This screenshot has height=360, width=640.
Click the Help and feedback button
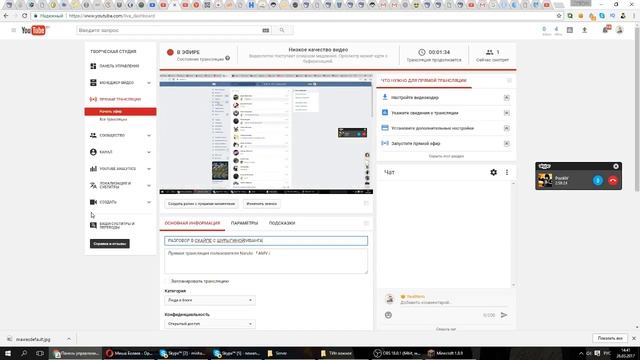point(110,244)
